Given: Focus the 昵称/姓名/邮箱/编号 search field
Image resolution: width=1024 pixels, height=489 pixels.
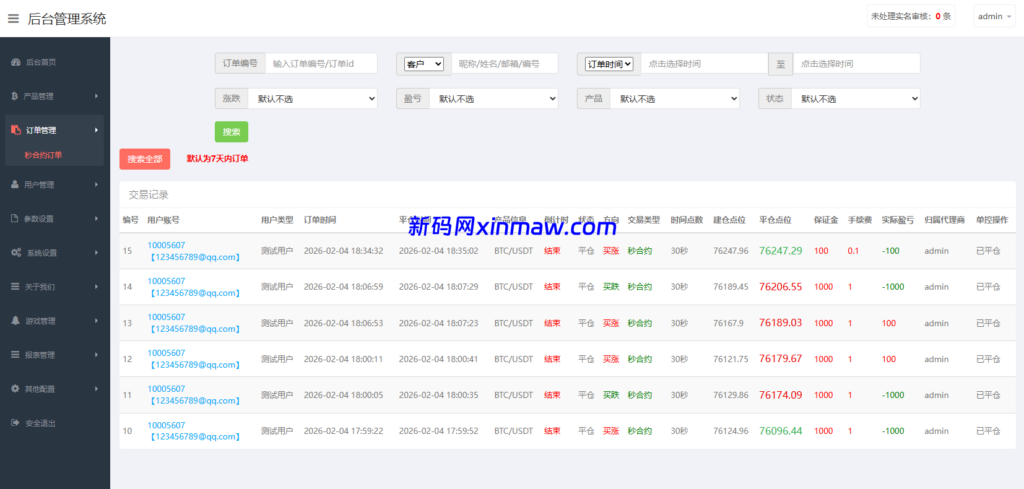Looking at the screenshot, I should 505,63.
